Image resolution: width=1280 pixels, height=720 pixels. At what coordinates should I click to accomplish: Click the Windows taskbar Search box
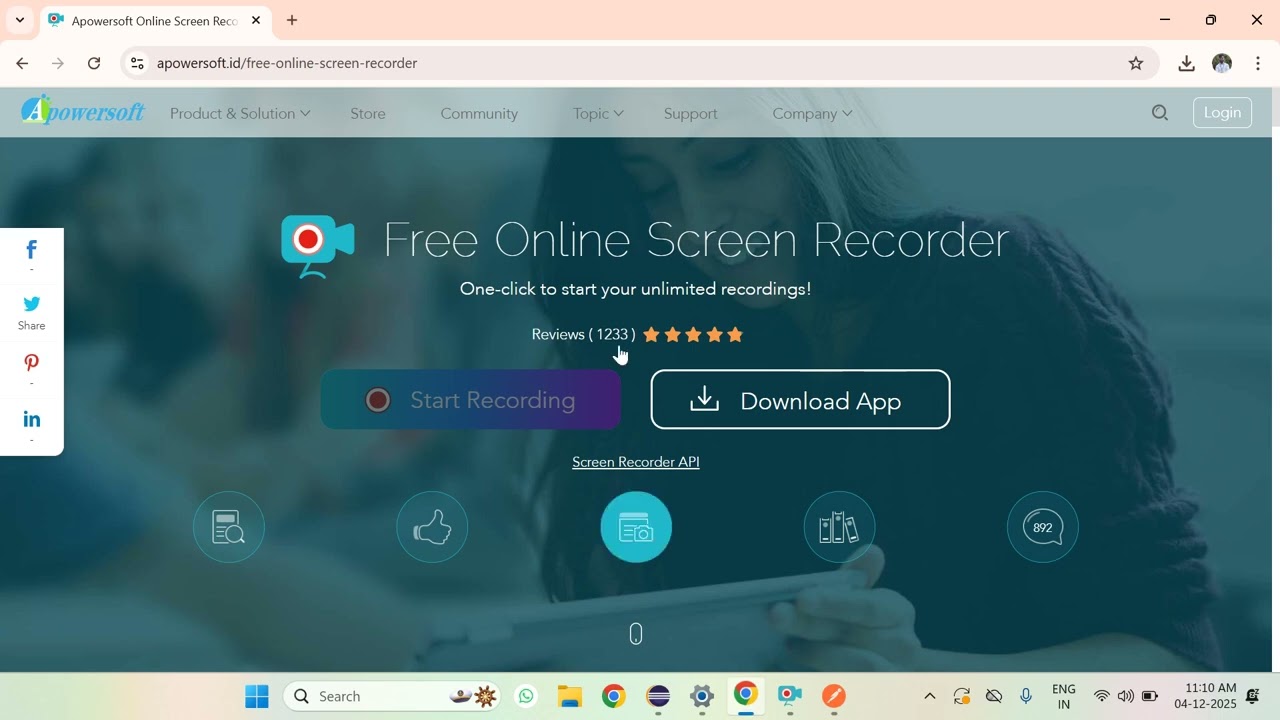coord(393,696)
